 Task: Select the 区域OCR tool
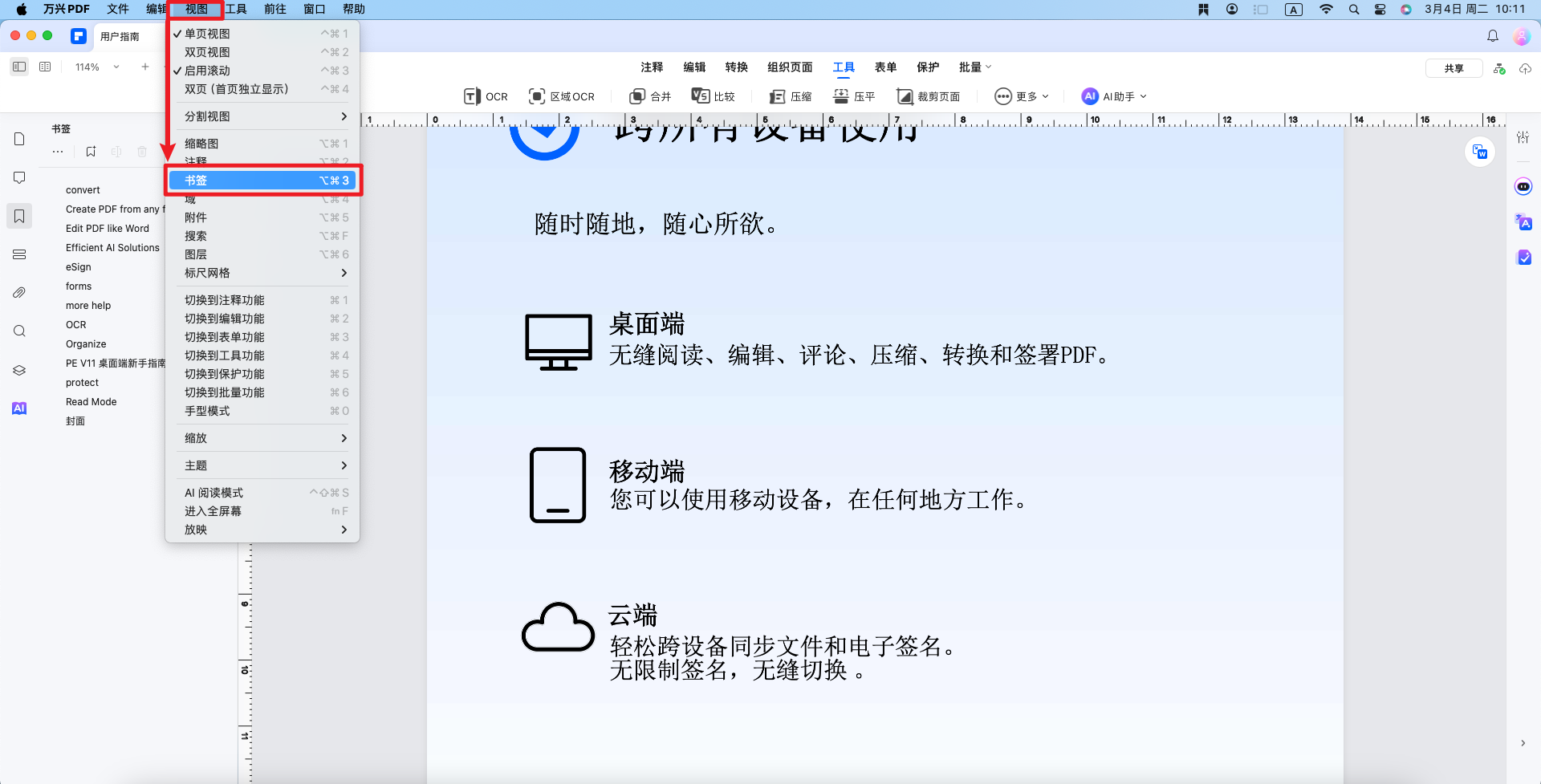(x=561, y=96)
